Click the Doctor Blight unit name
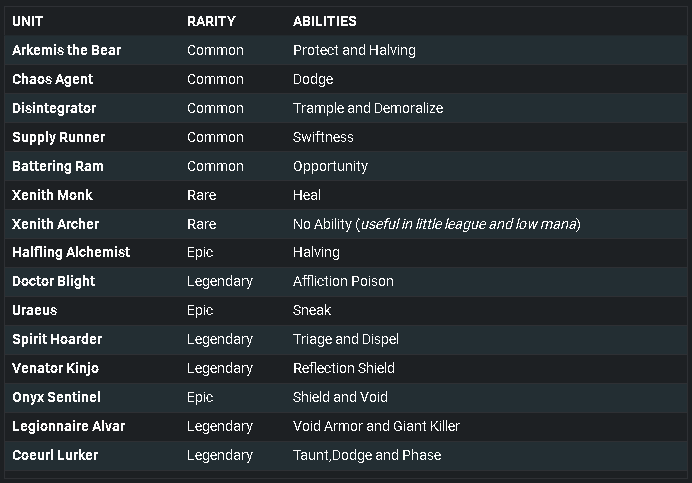 pos(54,282)
